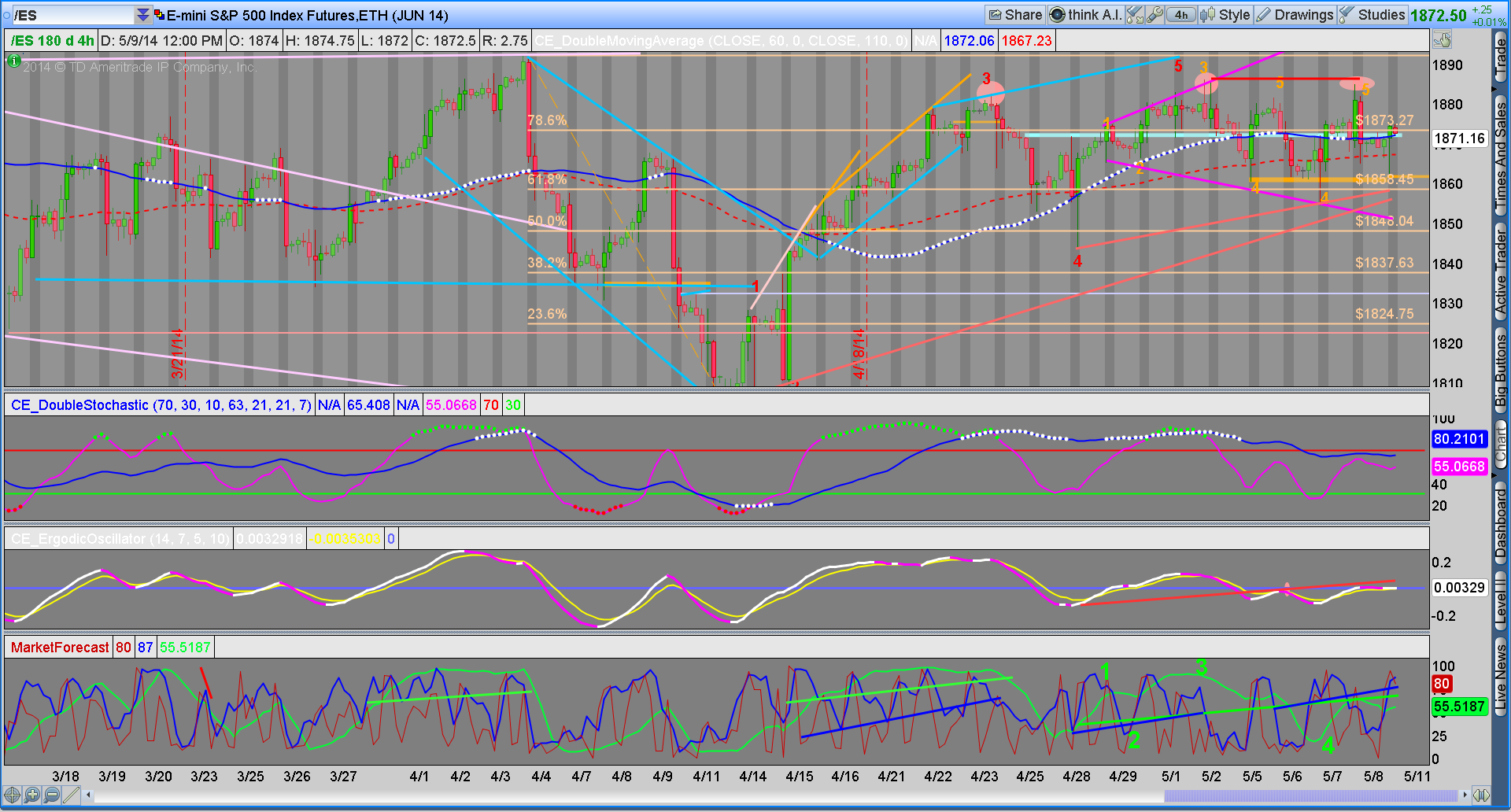Click the 1871.16 price axis bubble
This screenshot has width=1511, height=812.
[1459, 138]
